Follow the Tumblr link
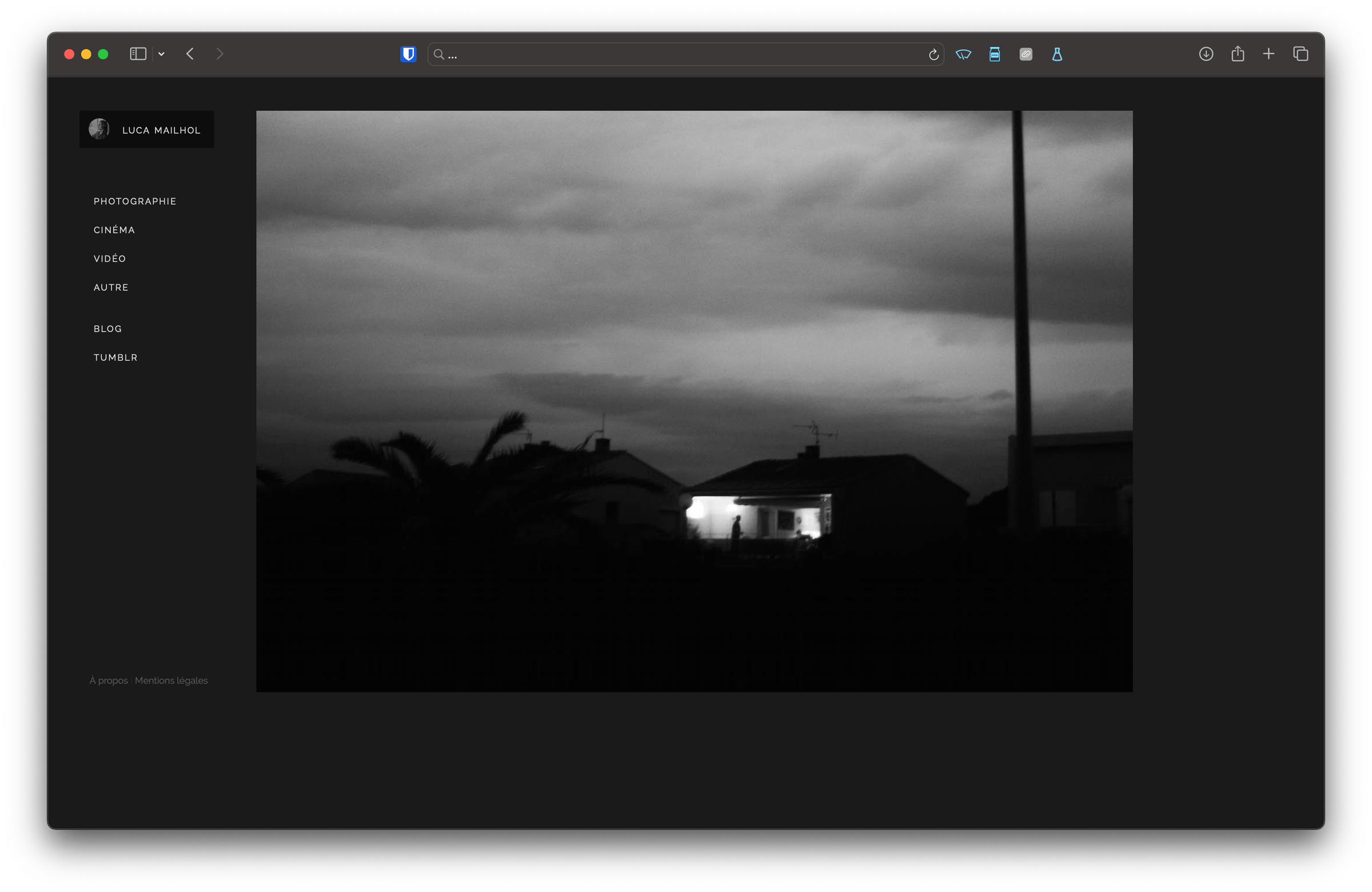 115,357
